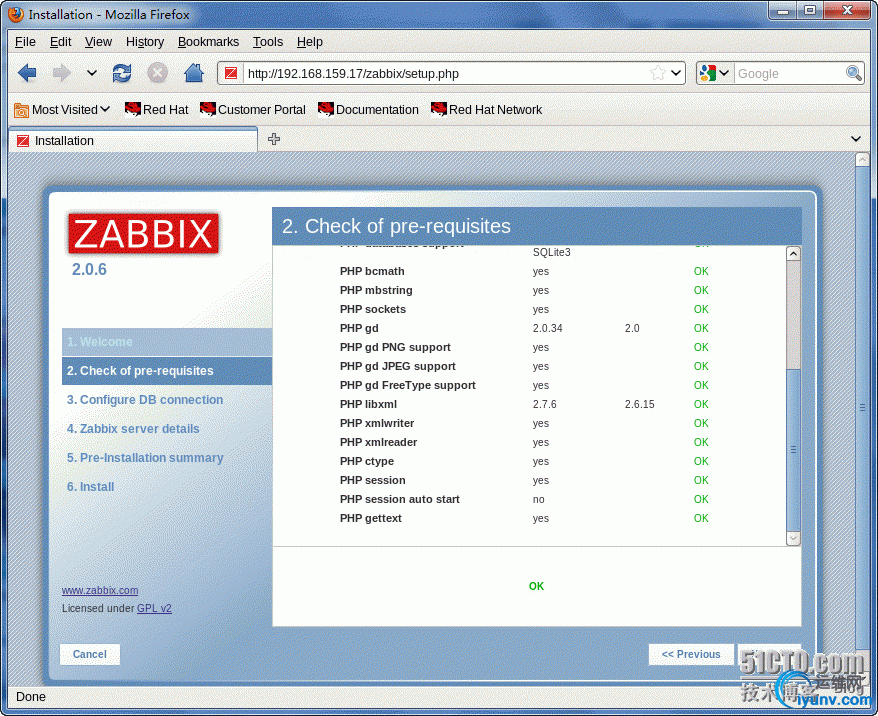Click the PHP mbstring row label

[x=376, y=291]
